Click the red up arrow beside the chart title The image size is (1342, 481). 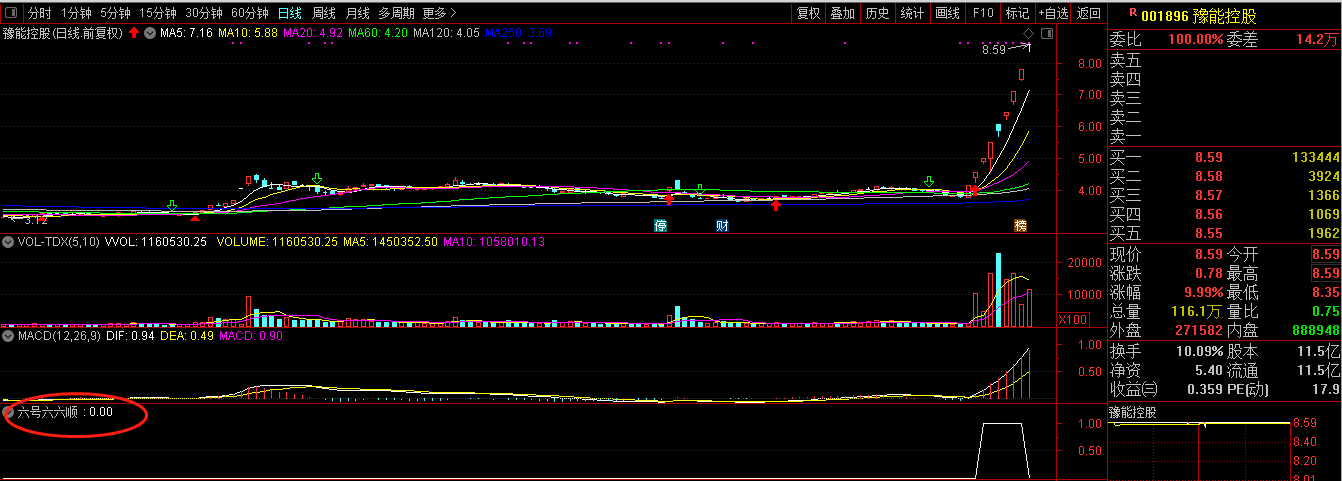[x=134, y=33]
